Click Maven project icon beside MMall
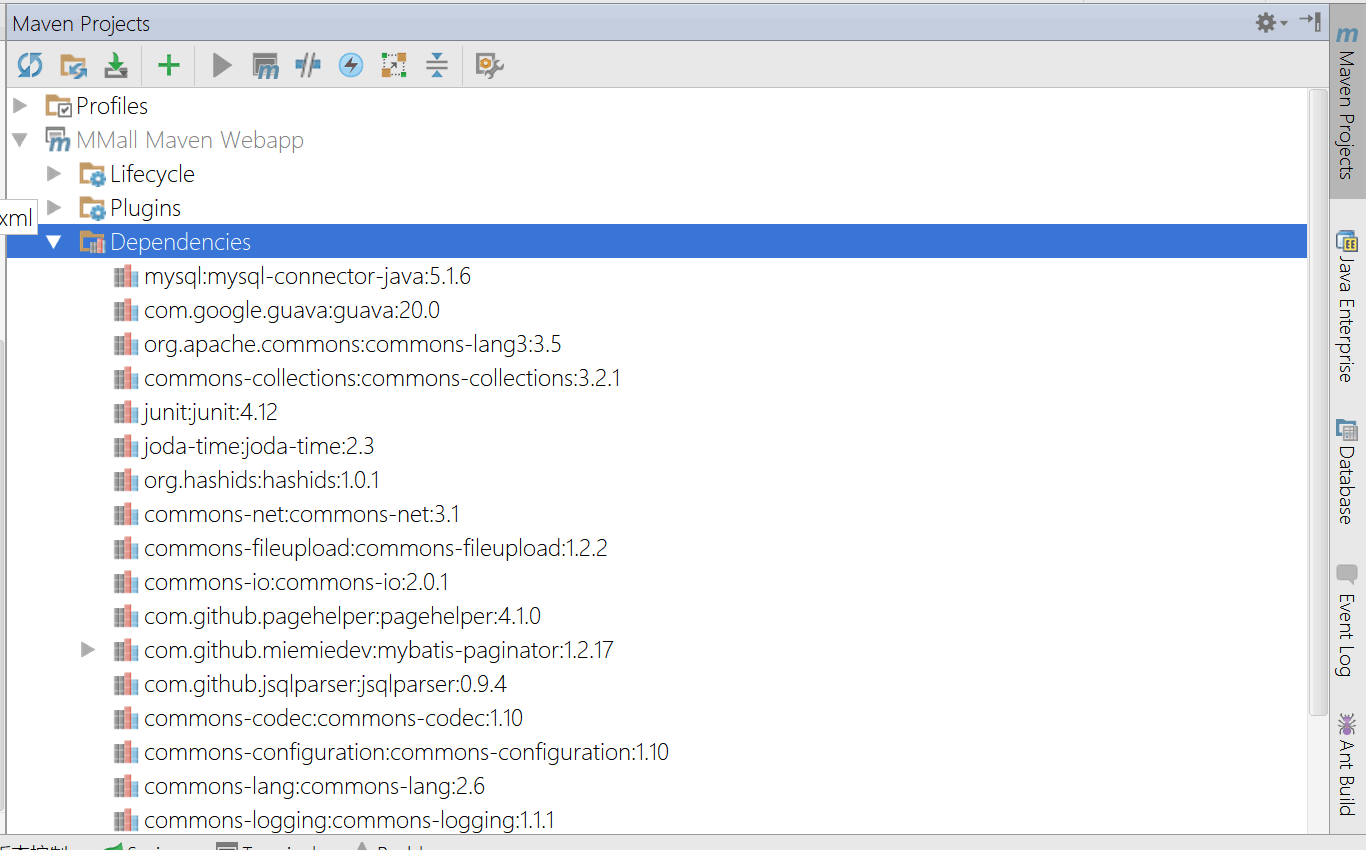This screenshot has width=1366, height=850. click(x=58, y=140)
